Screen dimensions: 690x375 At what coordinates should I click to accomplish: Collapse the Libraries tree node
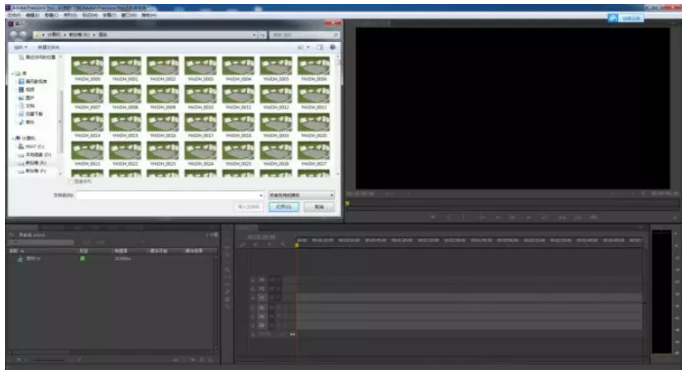coord(13,73)
